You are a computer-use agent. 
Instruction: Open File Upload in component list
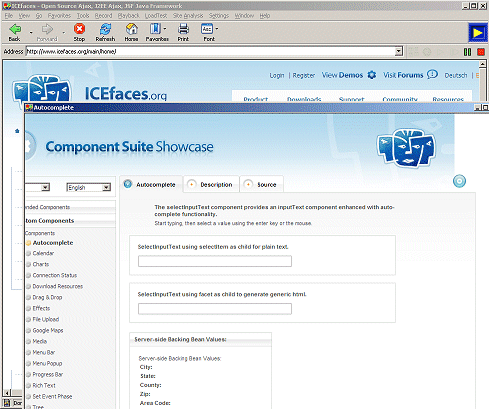(46, 319)
